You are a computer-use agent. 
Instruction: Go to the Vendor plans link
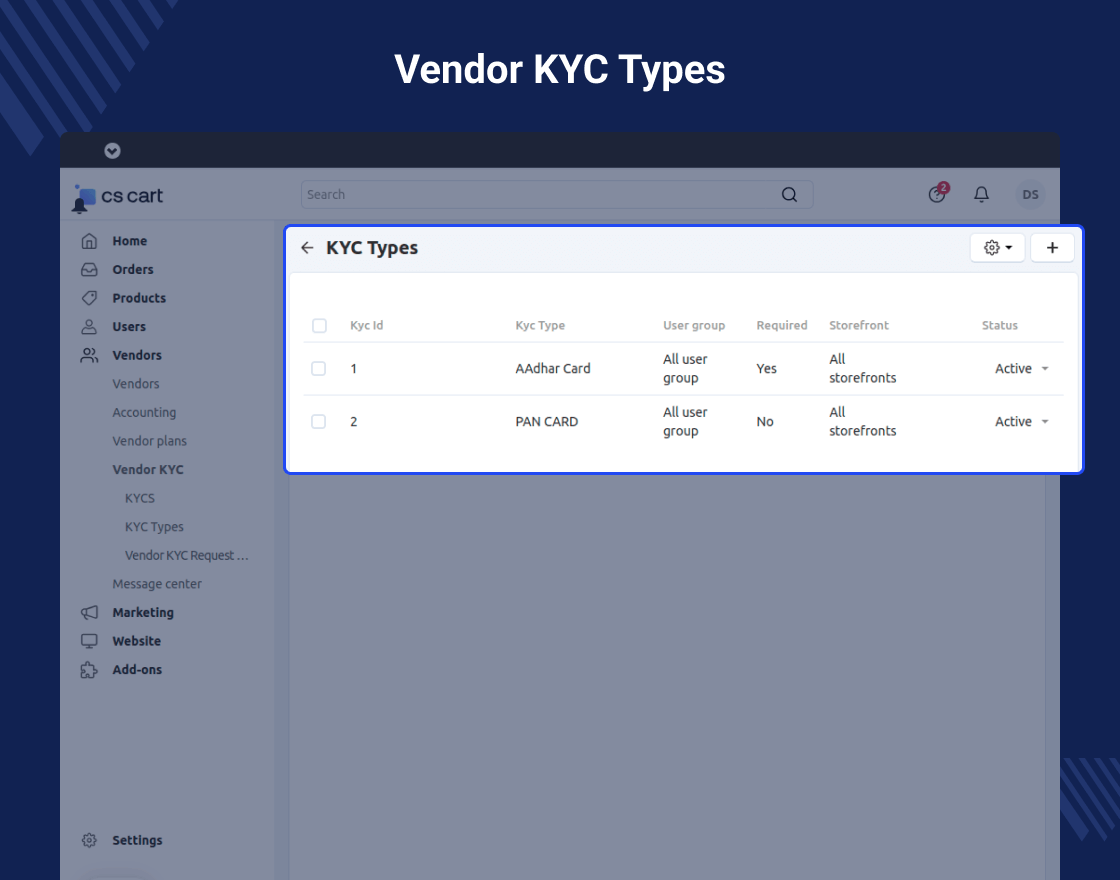click(x=149, y=441)
